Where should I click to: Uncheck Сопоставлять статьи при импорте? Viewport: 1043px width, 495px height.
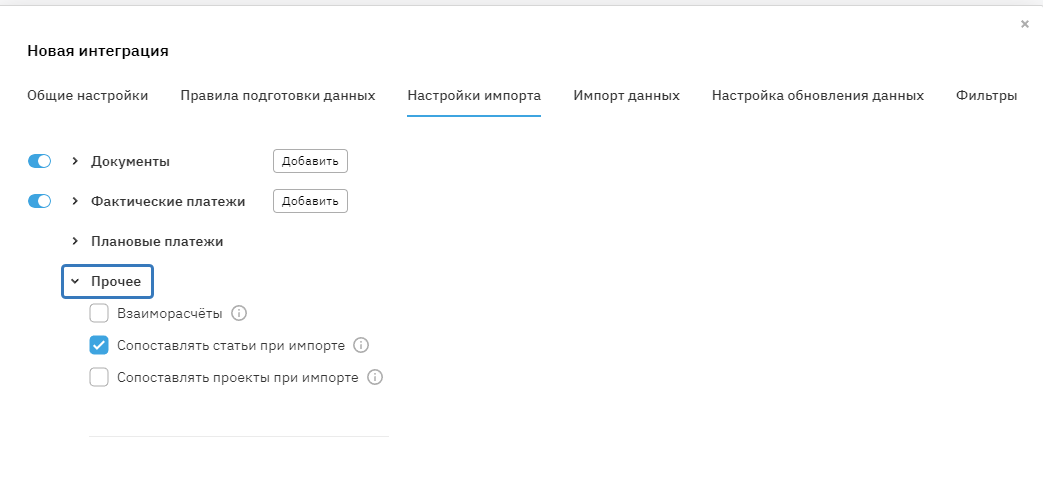coord(99,345)
